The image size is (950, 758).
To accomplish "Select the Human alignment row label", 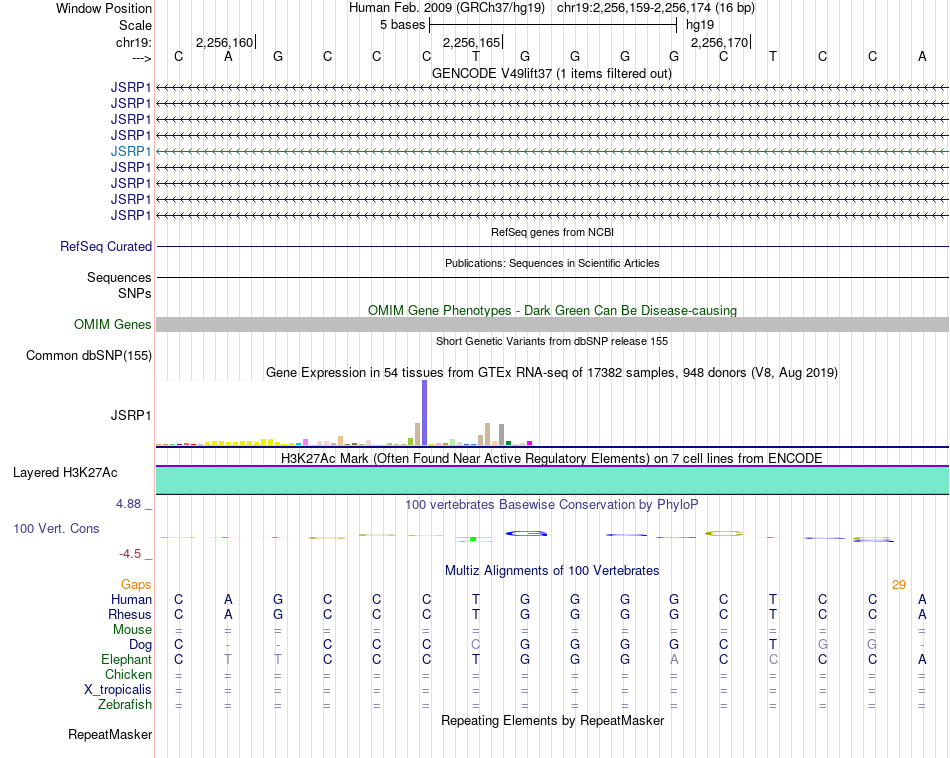I will [x=131, y=599].
